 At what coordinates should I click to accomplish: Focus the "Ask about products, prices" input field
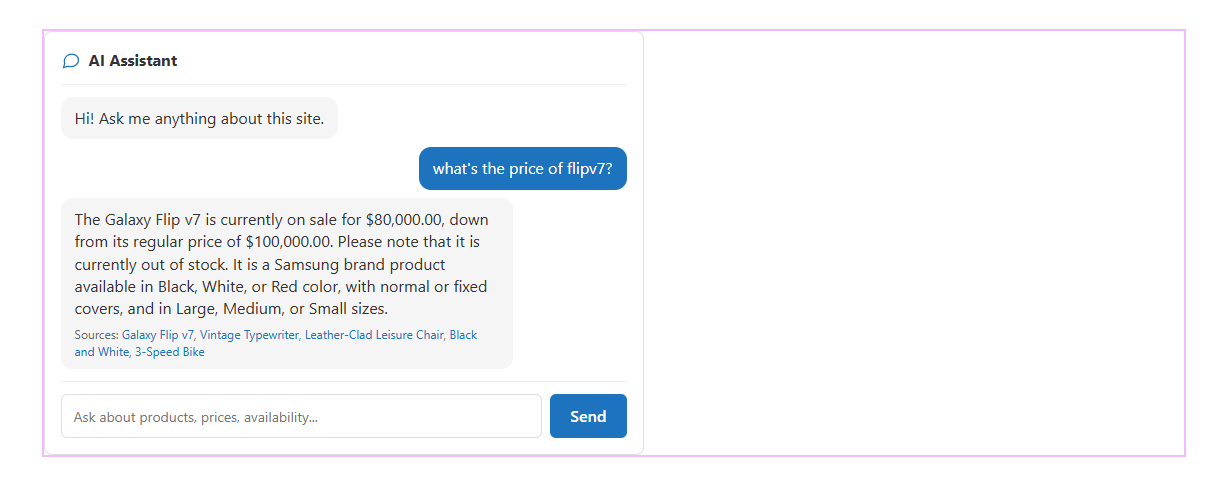[301, 416]
